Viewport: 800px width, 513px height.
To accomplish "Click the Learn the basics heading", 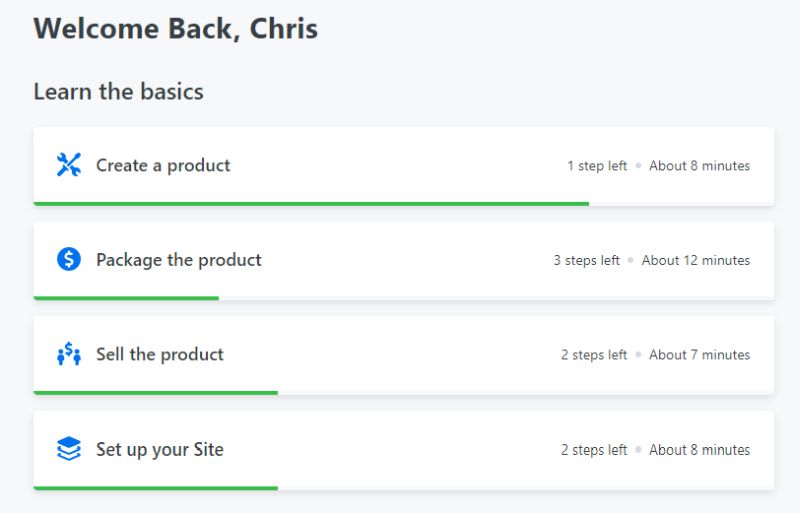I will click(x=118, y=92).
